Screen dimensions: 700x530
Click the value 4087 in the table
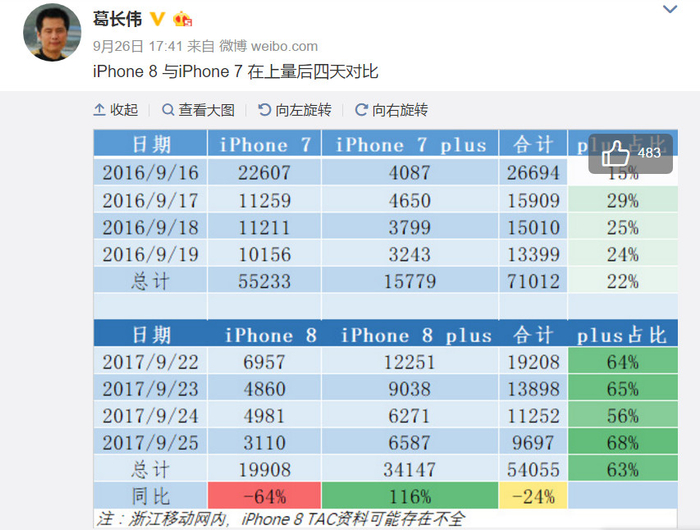click(x=410, y=172)
